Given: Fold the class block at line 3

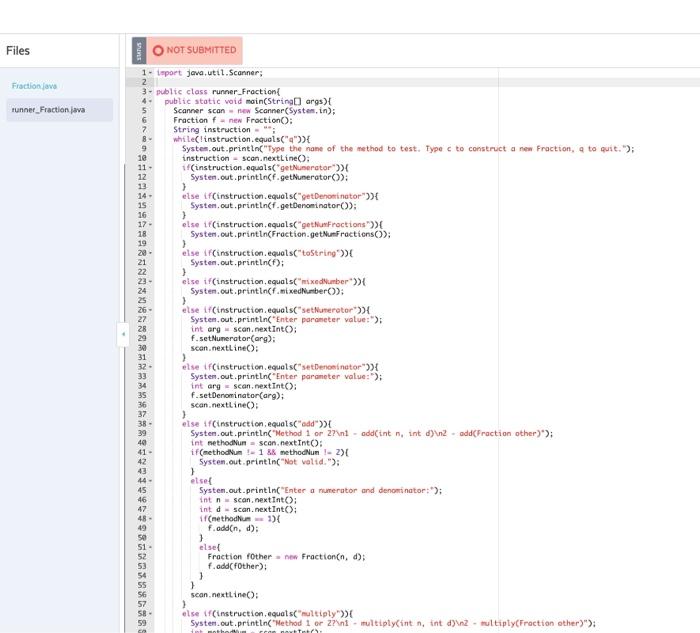Looking at the screenshot, I should [150, 92].
